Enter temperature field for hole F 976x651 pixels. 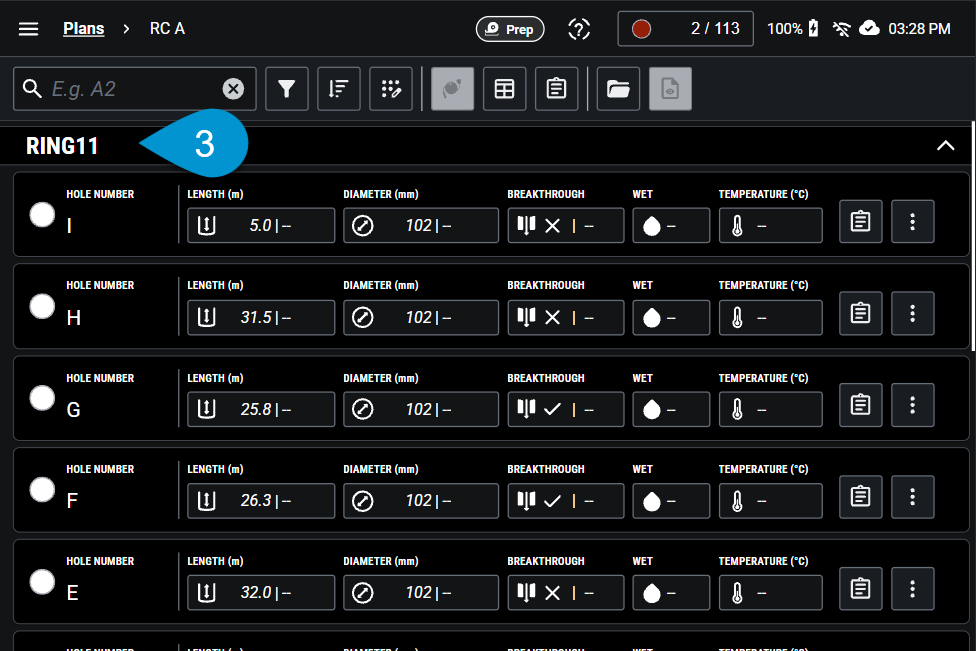(x=771, y=500)
